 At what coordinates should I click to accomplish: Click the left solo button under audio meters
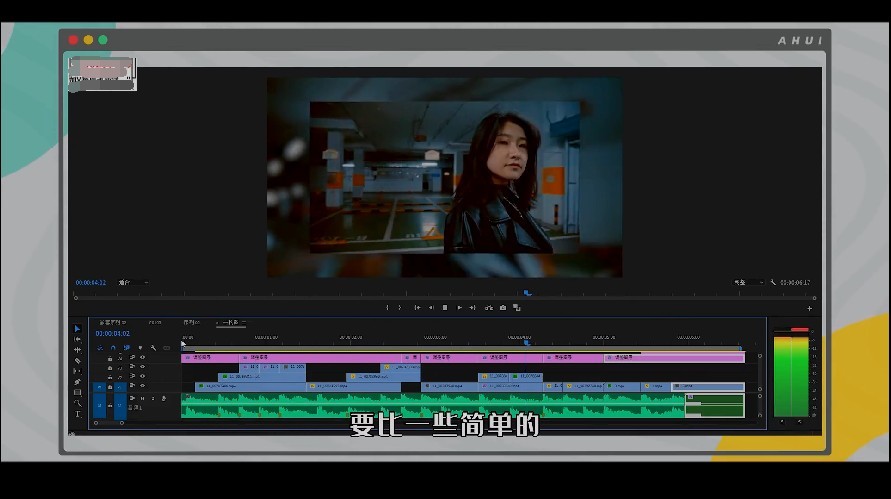point(782,422)
